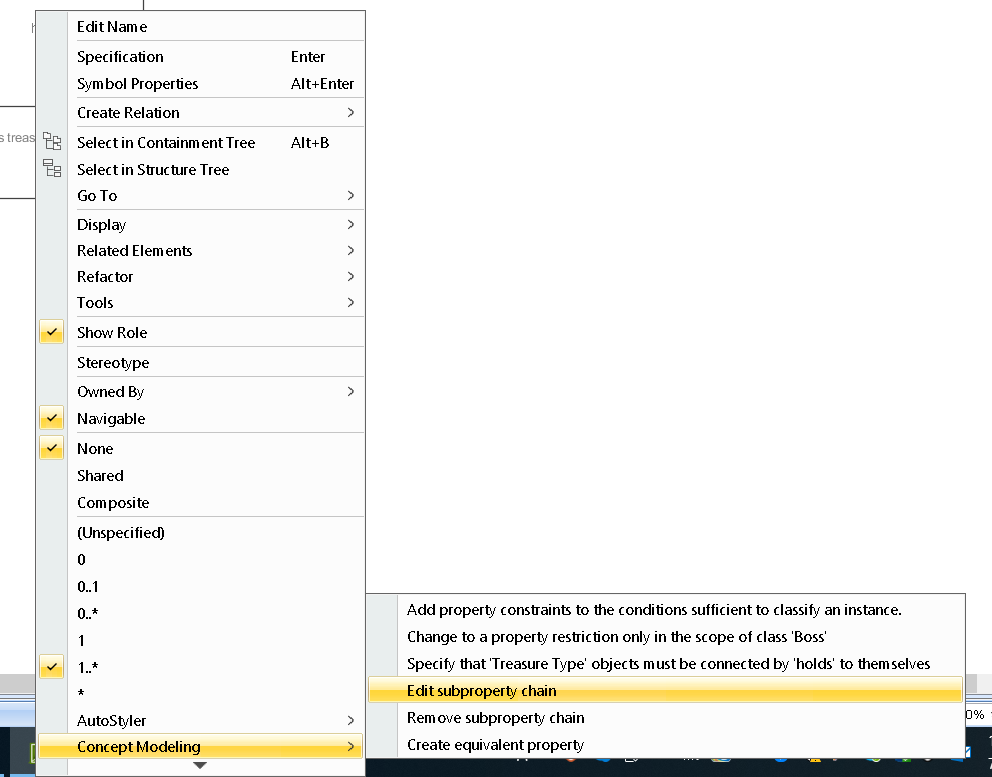Image resolution: width=992 pixels, height=777 pixels.
Task: Click Edit Name menu entry
Action: pyautogui.click(x=201, y=27)
